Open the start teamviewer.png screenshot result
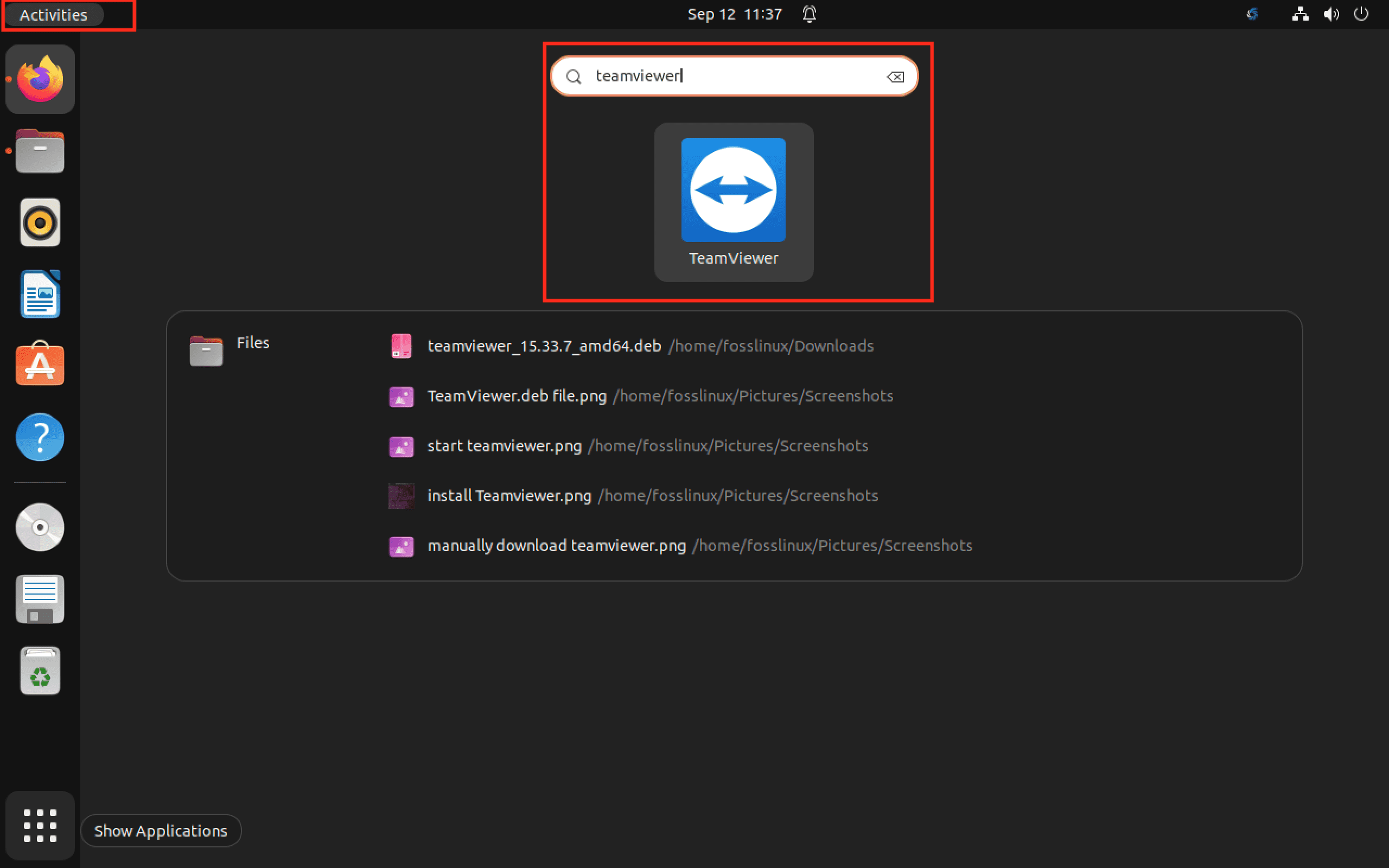The image size is (1389, 868). coord(504,445)
